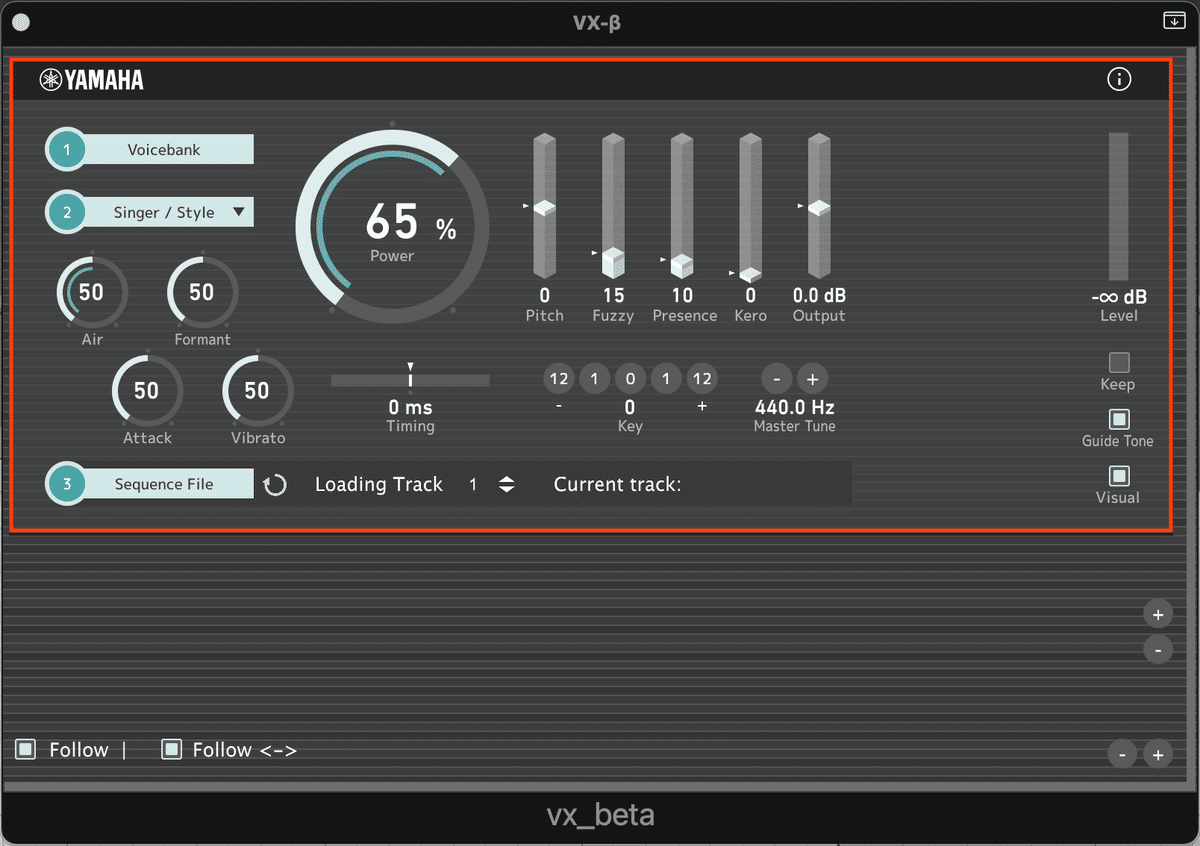The width and height of the screenshot is (1200, 846).
Task: Click the preset download icon in the title bar
Action: click(x=1172, y=20)
